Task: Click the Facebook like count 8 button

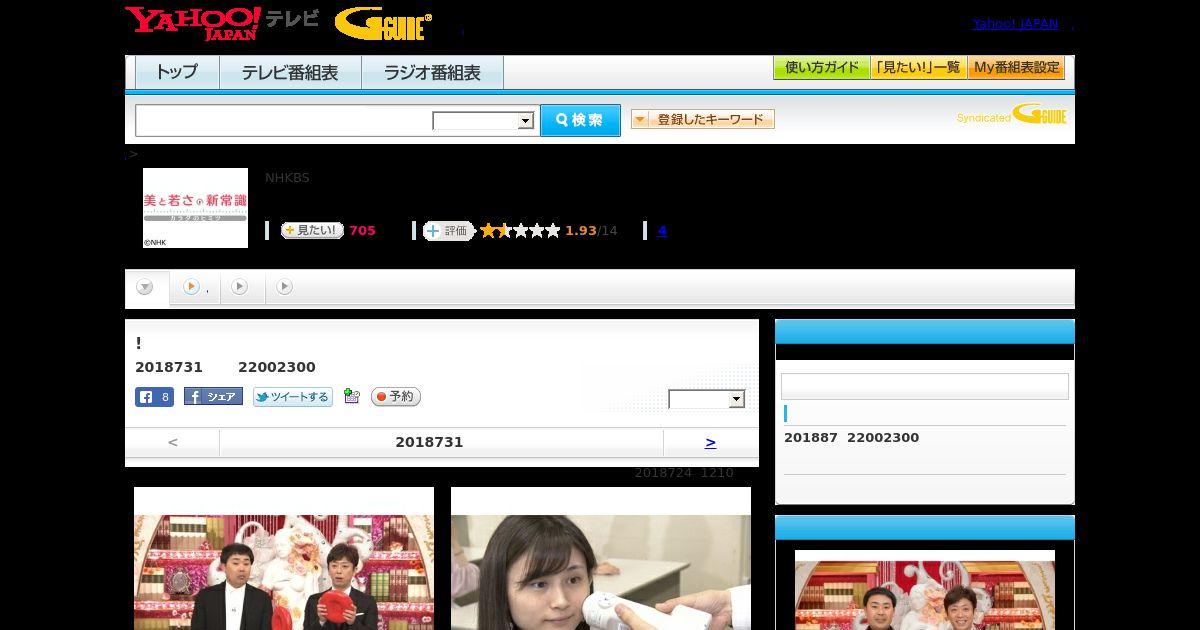Action: click(155, 397)
